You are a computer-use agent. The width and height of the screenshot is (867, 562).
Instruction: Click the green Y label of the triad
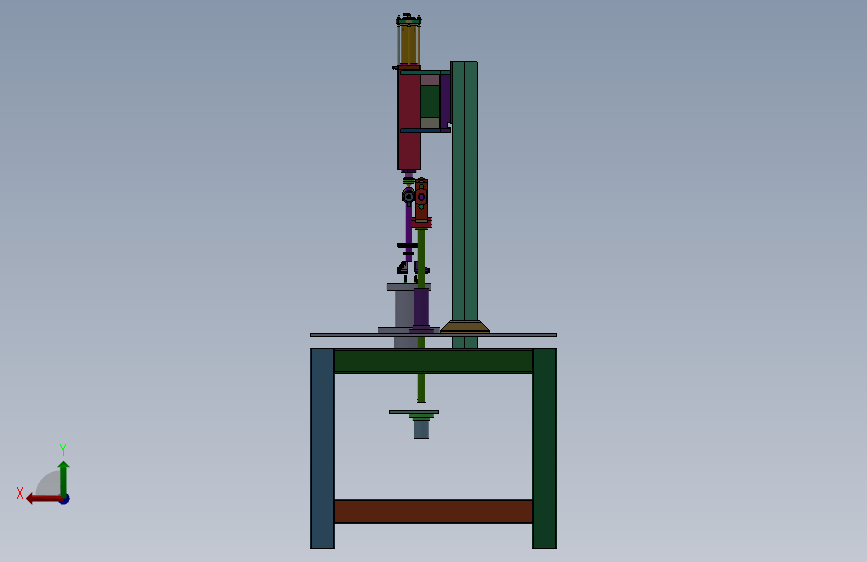(63, 449)
